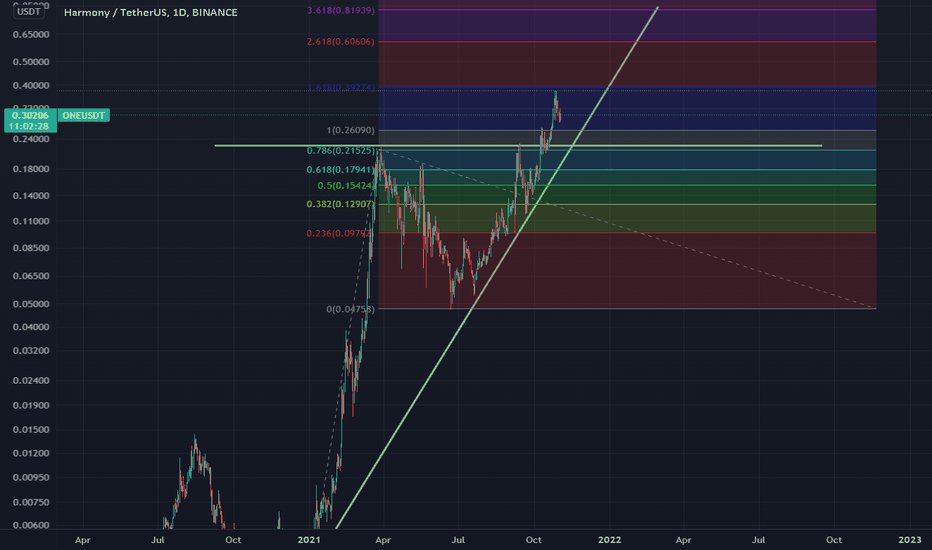Click the 0.01200 price axis label
Screen dimensions: 932x550
click(31, 453)
